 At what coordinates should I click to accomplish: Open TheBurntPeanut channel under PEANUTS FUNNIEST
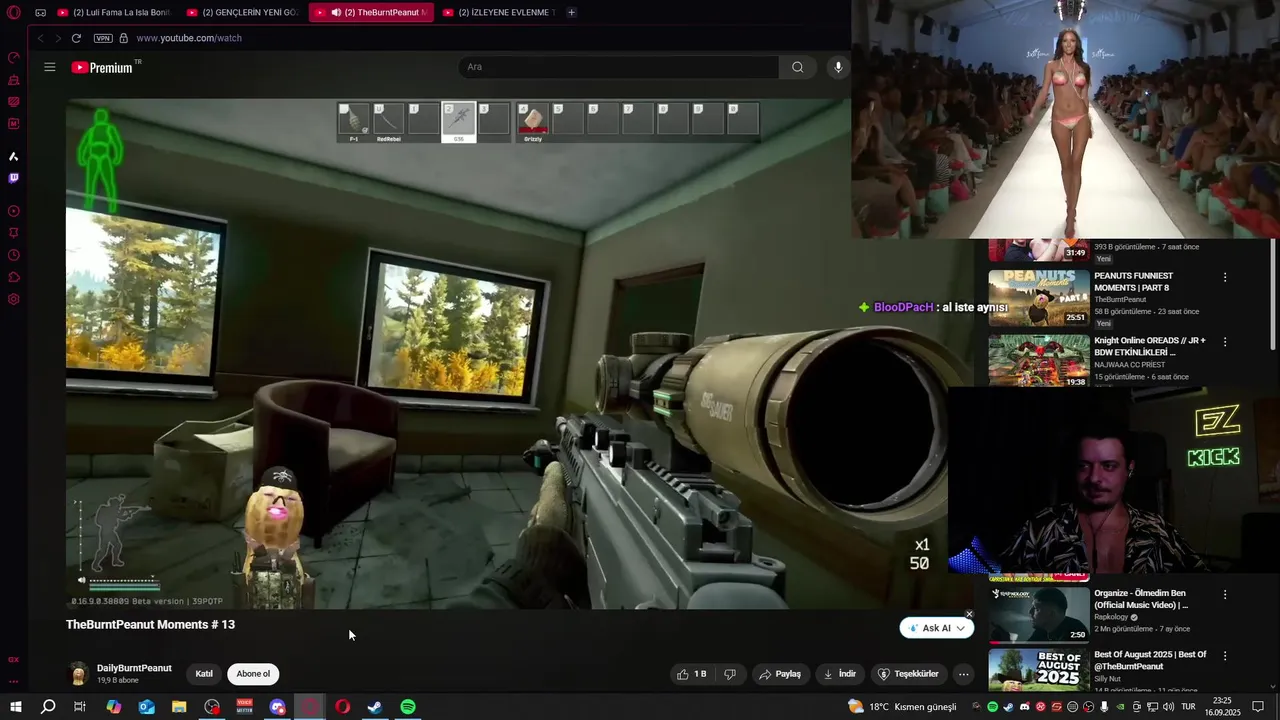[x=1120, y=299]
